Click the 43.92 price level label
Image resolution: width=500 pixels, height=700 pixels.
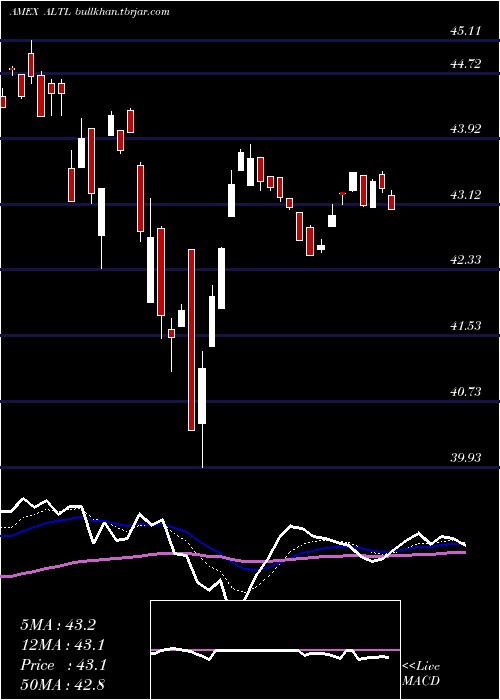[466, 129]
